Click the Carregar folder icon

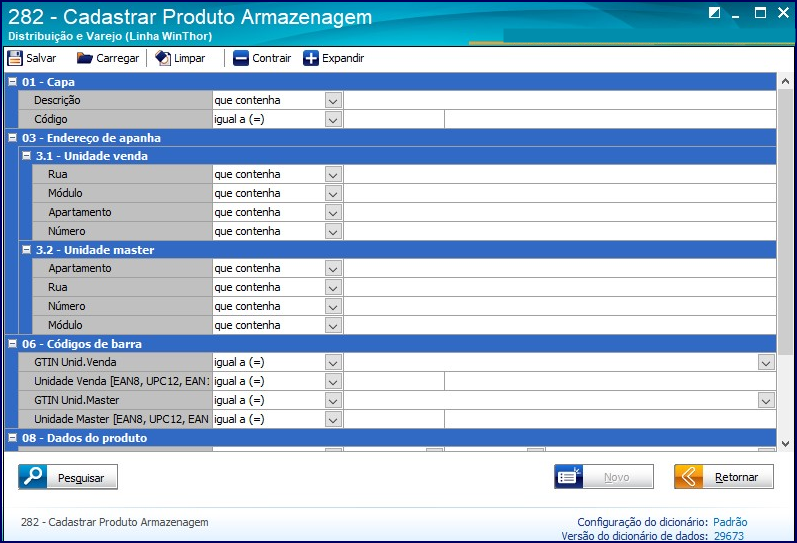click(x=84, y=58)
